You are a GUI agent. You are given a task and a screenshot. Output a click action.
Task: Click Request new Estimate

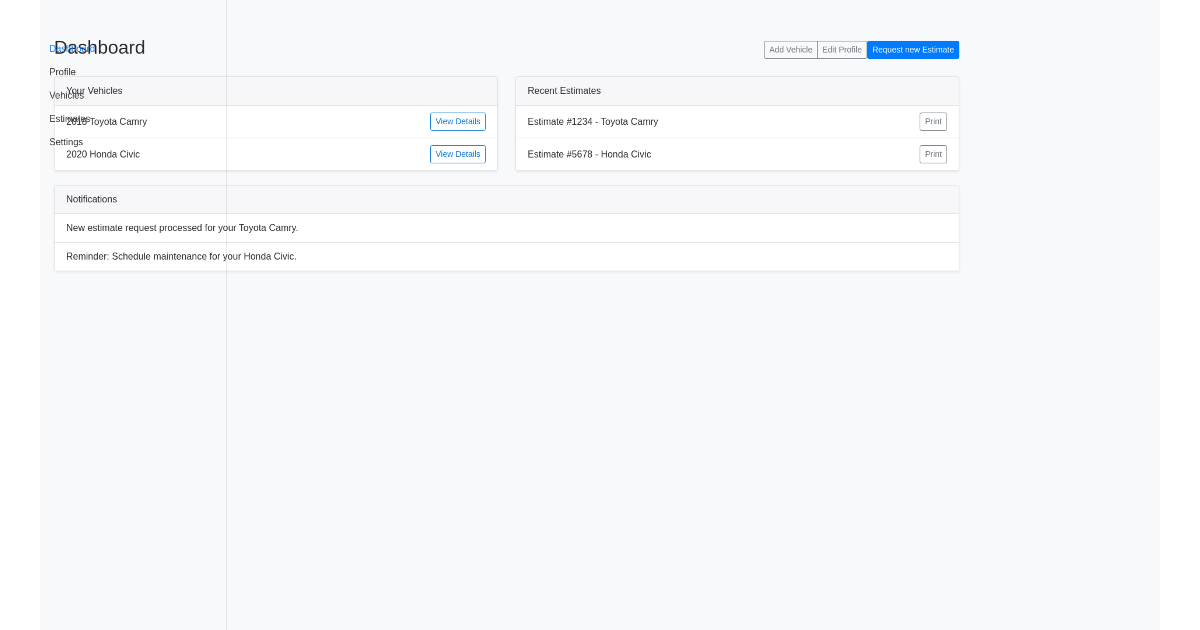tap(912, 49)
